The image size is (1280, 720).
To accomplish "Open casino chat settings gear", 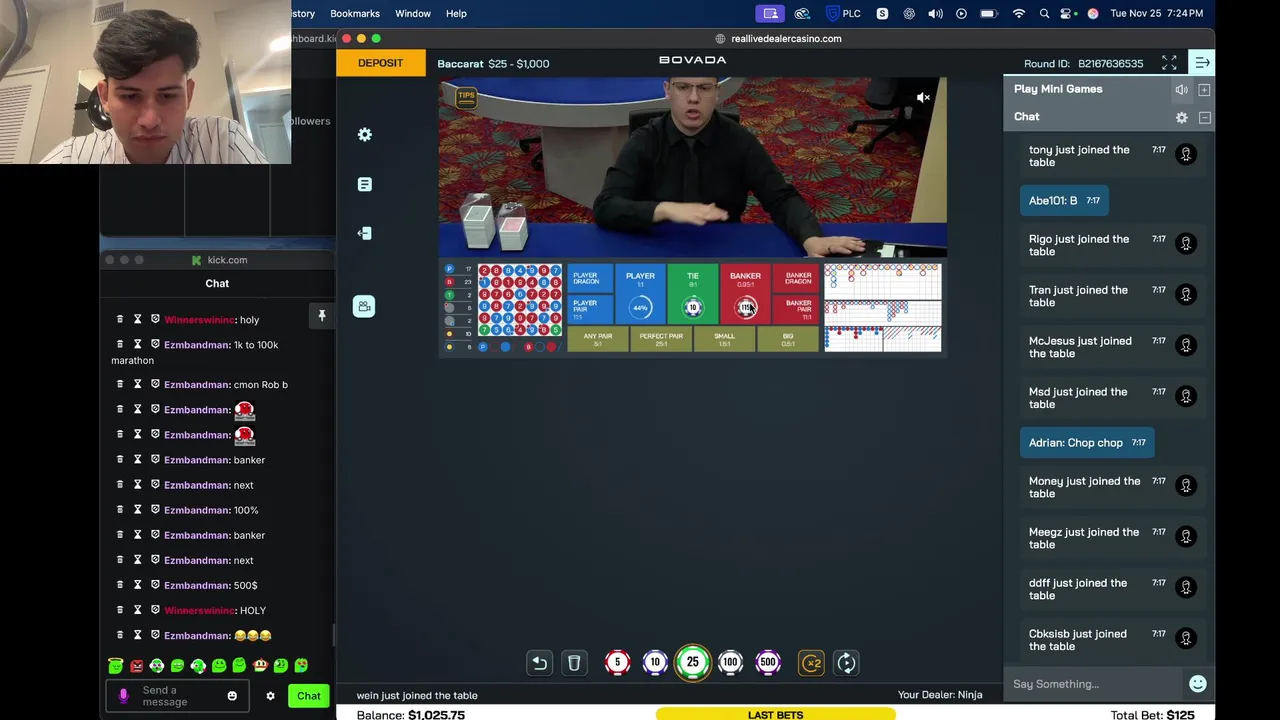I will pos(1181,118).
